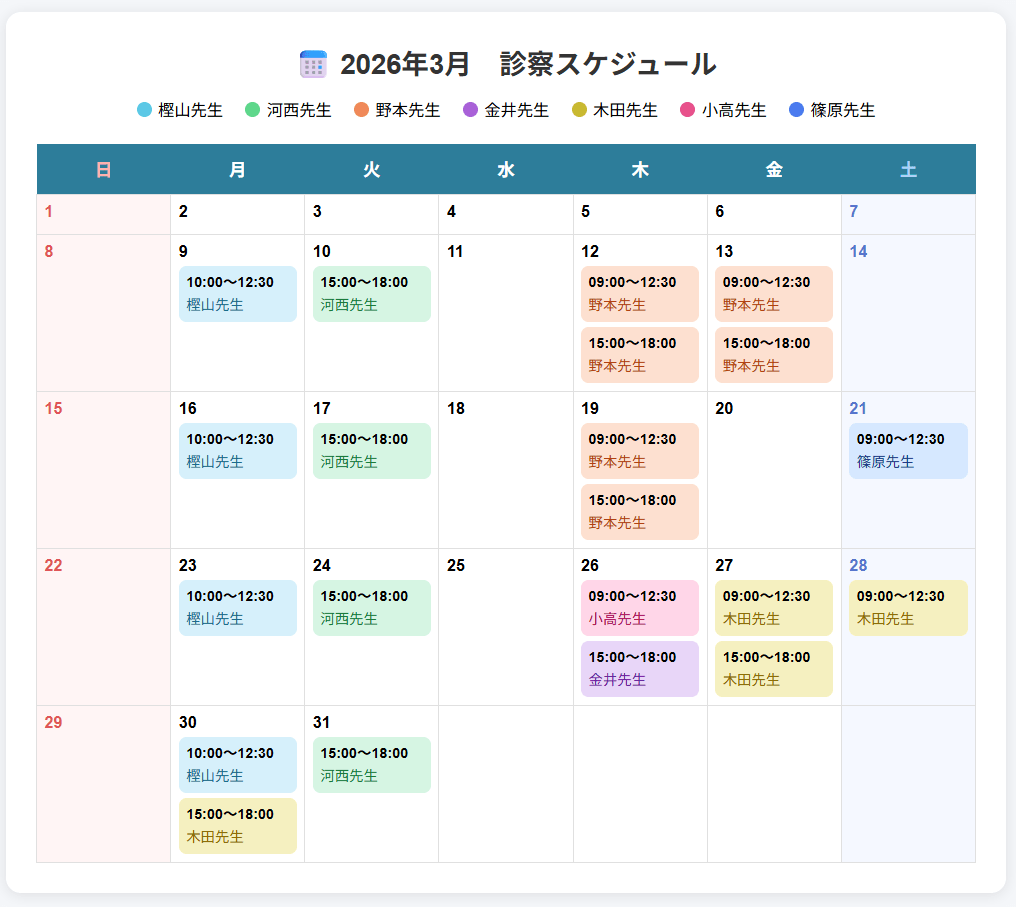Click the blue 樫山先生 legend dot
Screen dimensions: 1016x907
coord(145,110)
